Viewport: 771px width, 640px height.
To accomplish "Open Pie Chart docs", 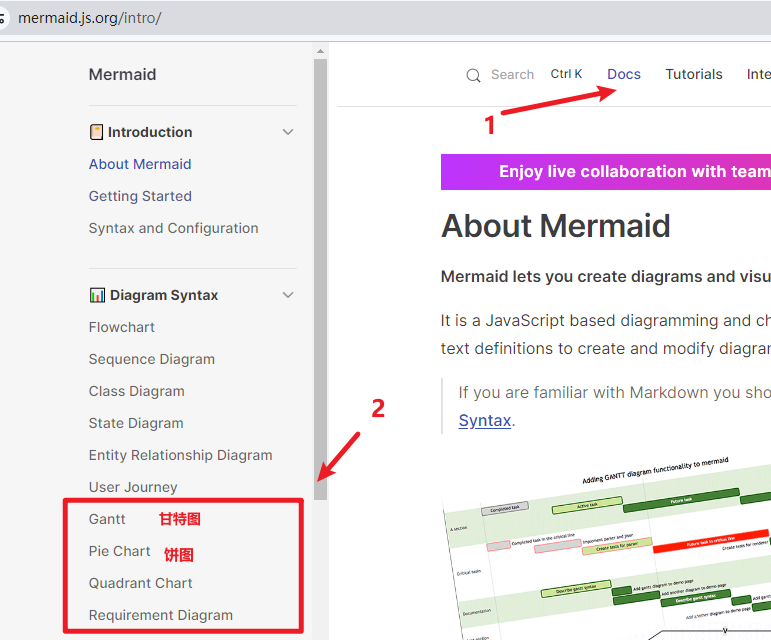I will (119, 551).
